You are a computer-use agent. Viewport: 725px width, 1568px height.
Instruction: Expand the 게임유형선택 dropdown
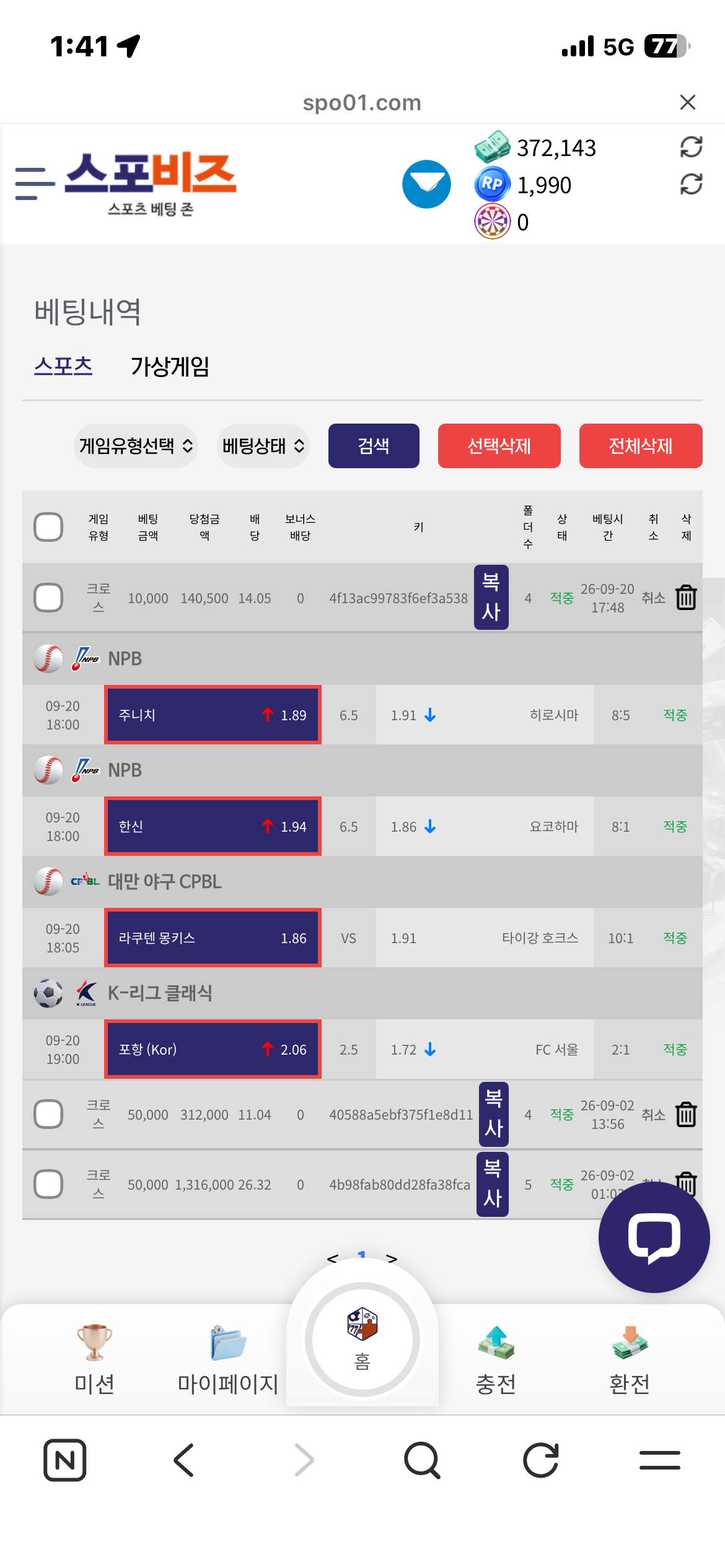[x=136, y=446]
